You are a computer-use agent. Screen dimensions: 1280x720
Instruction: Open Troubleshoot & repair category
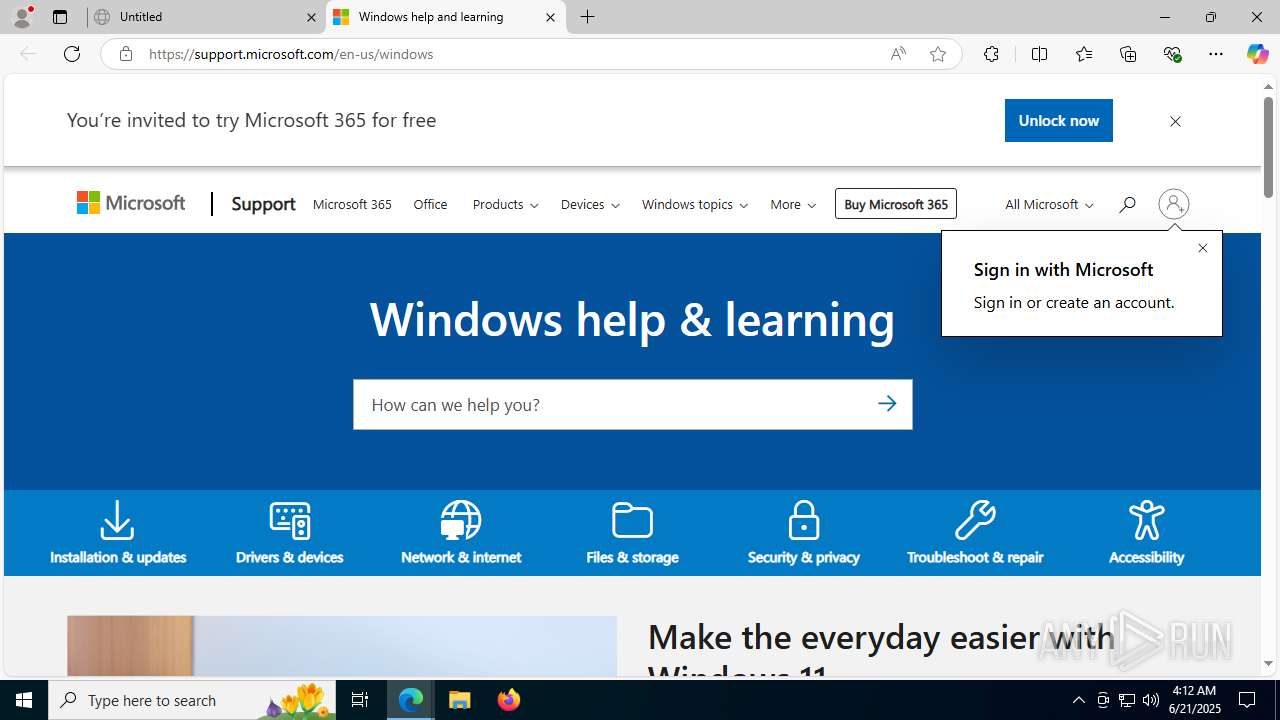tap(975, 533)
